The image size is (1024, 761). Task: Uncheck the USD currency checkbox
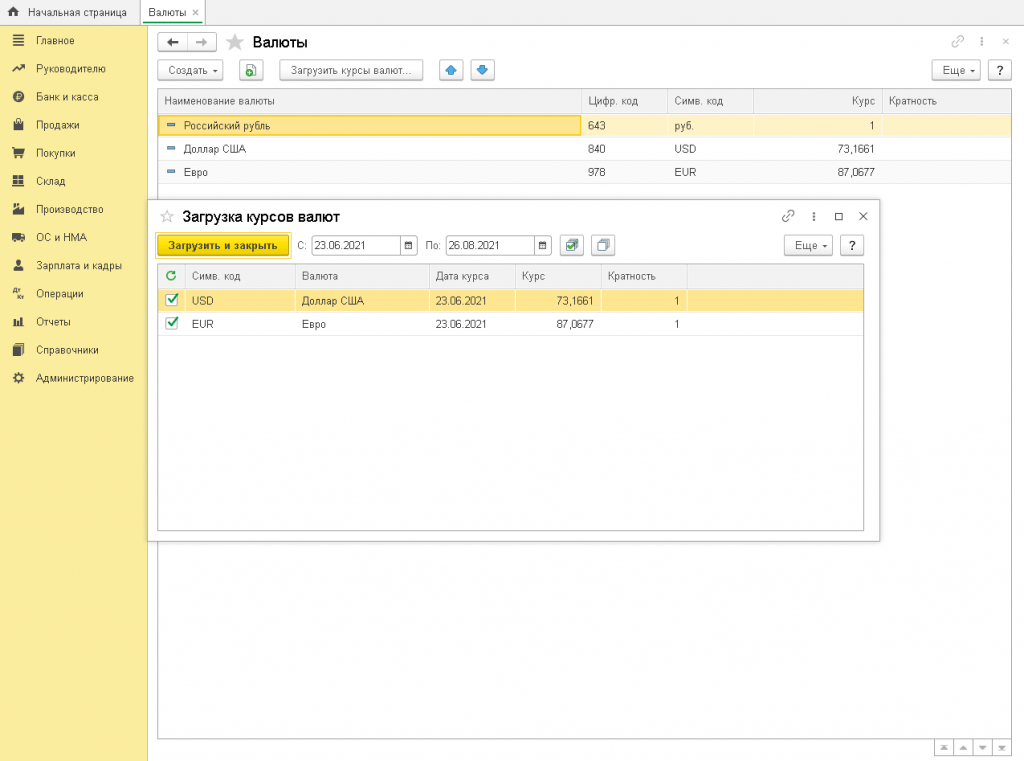click(172, 300)
